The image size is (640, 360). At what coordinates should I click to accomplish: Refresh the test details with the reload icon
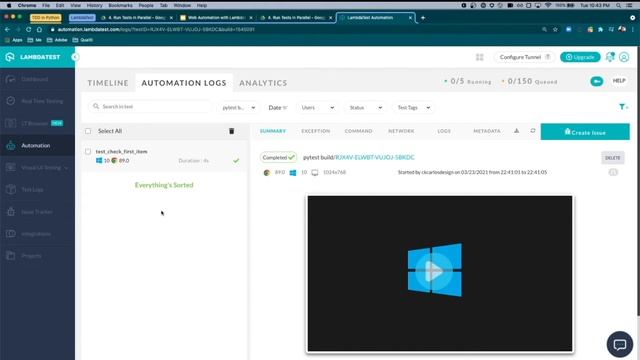click(x=533, y=131)
